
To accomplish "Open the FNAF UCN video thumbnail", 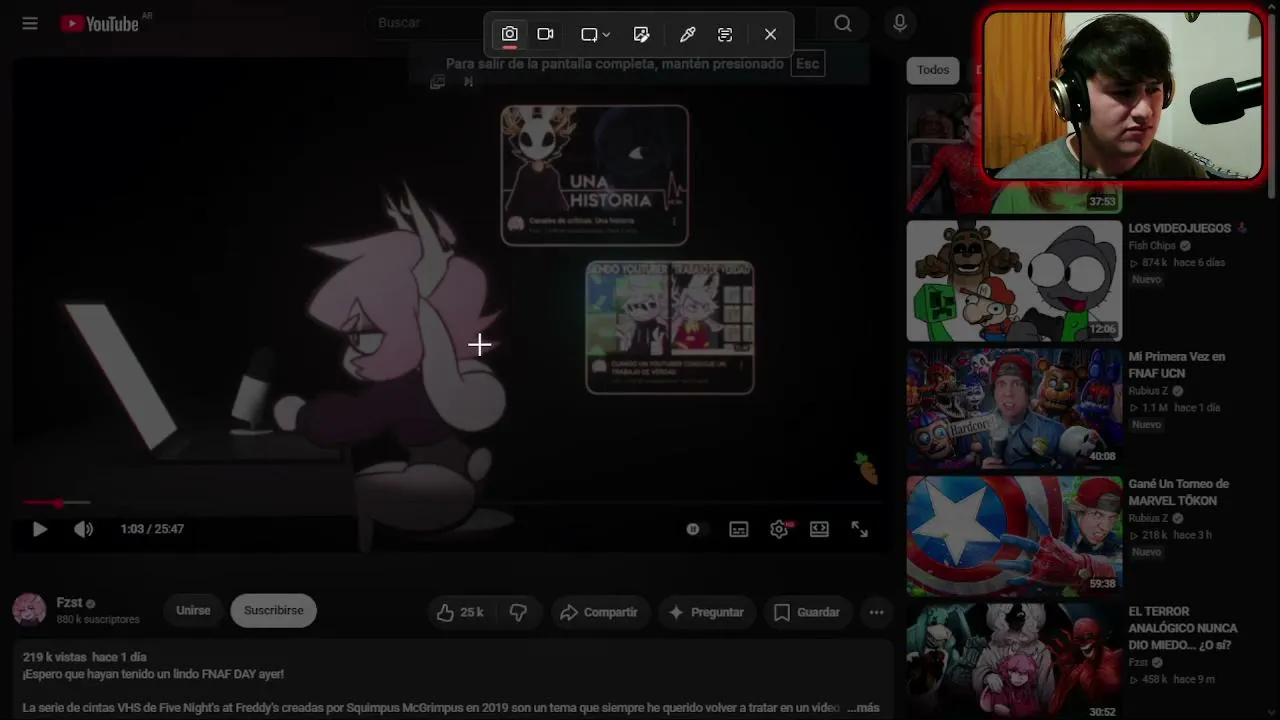I will point(1014,409).
